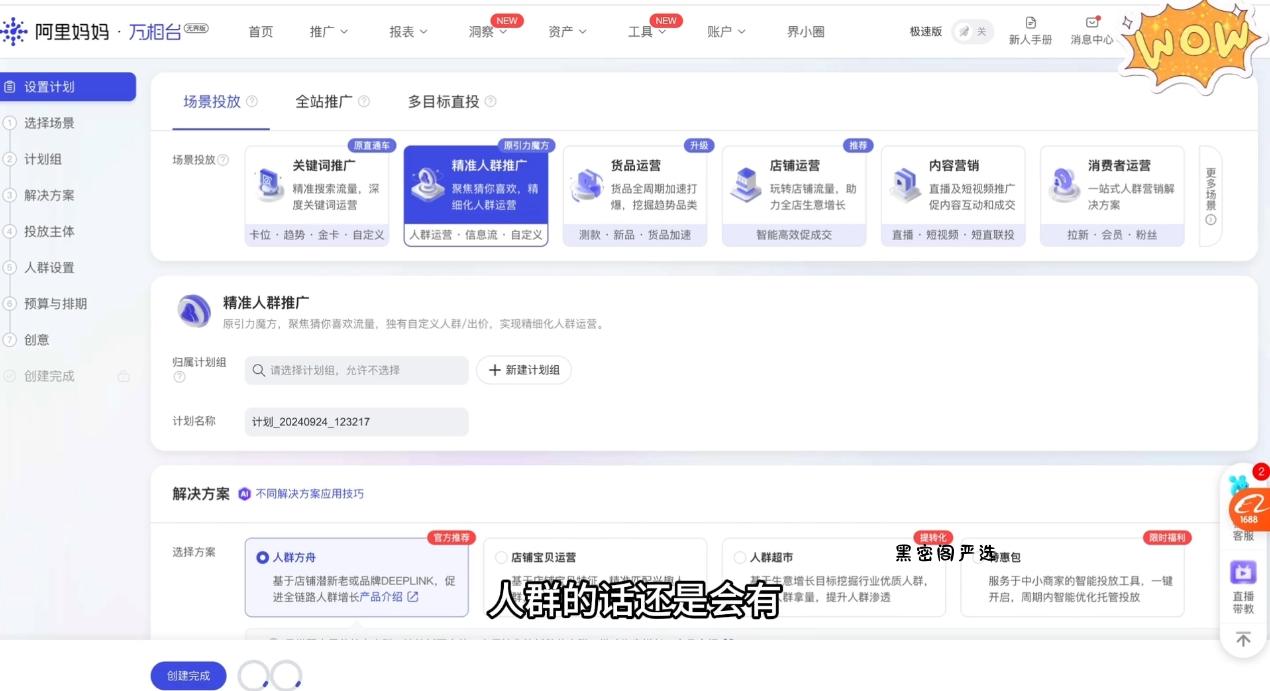Open the 新人手册 guide icon
The height and width of the screenshot is (691, 1270).
(1030, 23)
